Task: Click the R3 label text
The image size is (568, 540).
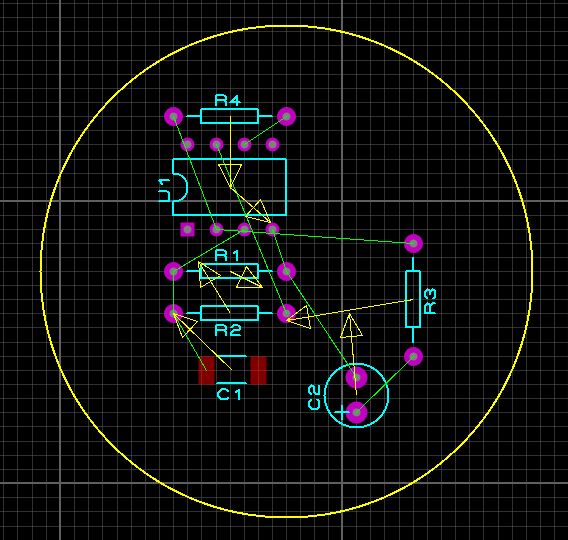Action: click(x=430, y=301)
